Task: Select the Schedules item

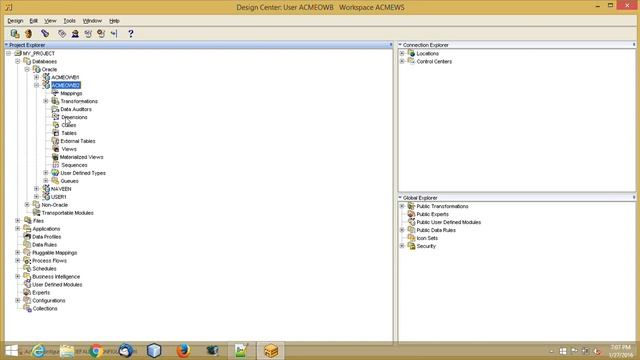Action: pos(44,269)
